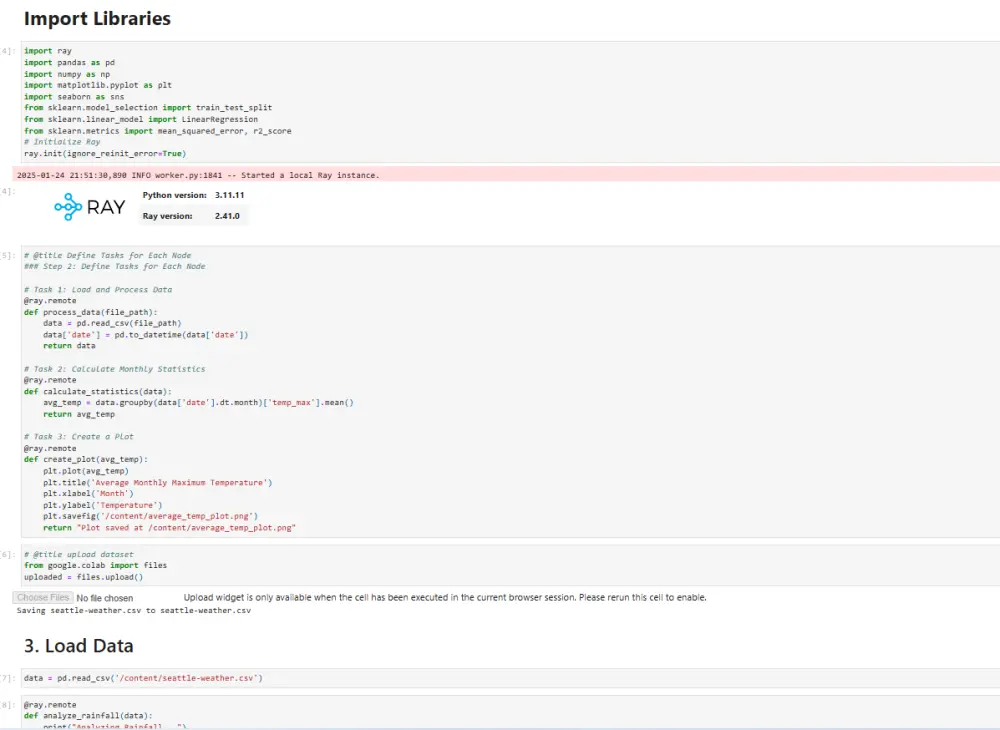
Task: Click the create_plot function definition line
Action: click(85, 459)
